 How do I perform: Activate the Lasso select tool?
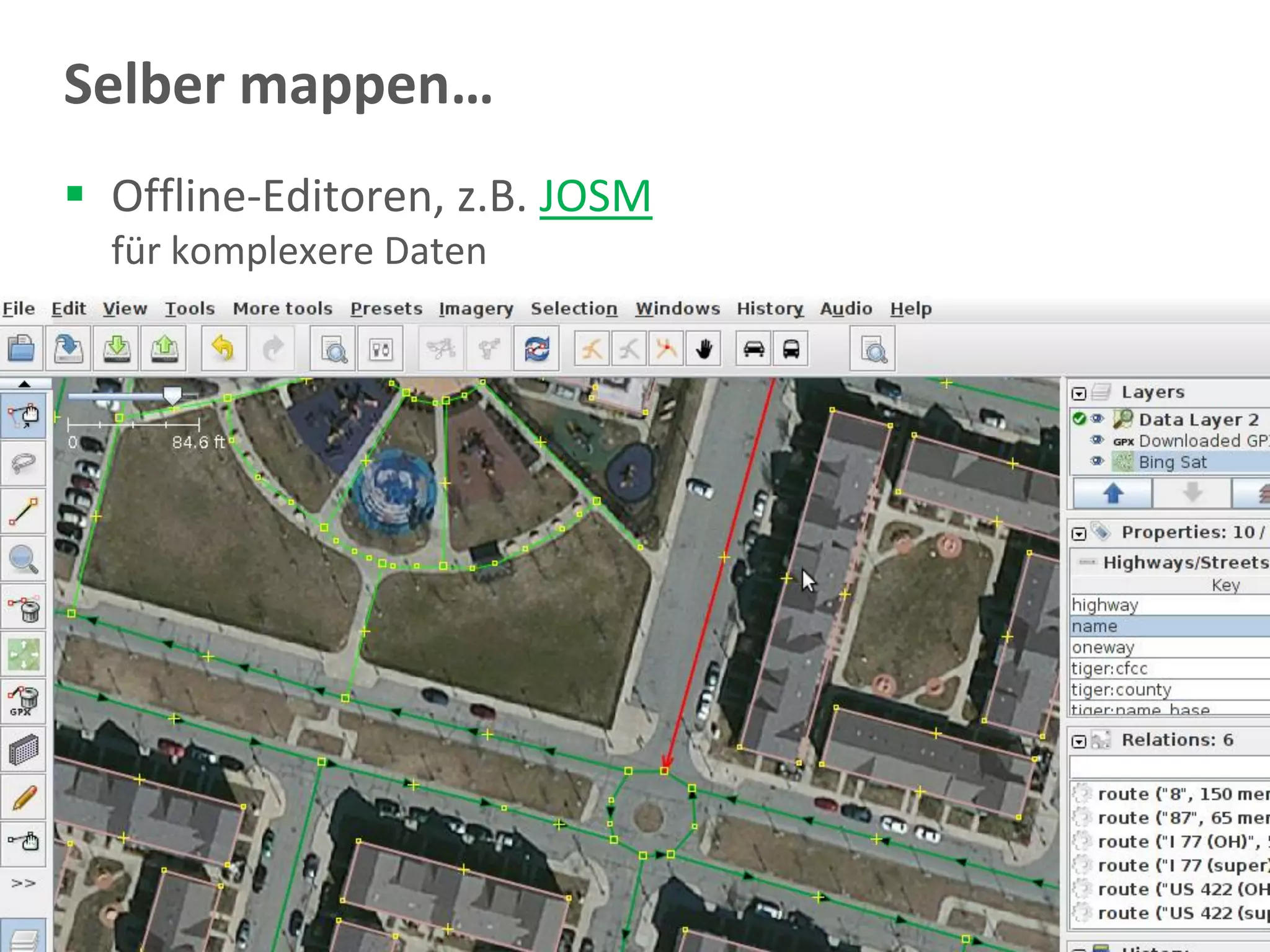coord(24,462)
